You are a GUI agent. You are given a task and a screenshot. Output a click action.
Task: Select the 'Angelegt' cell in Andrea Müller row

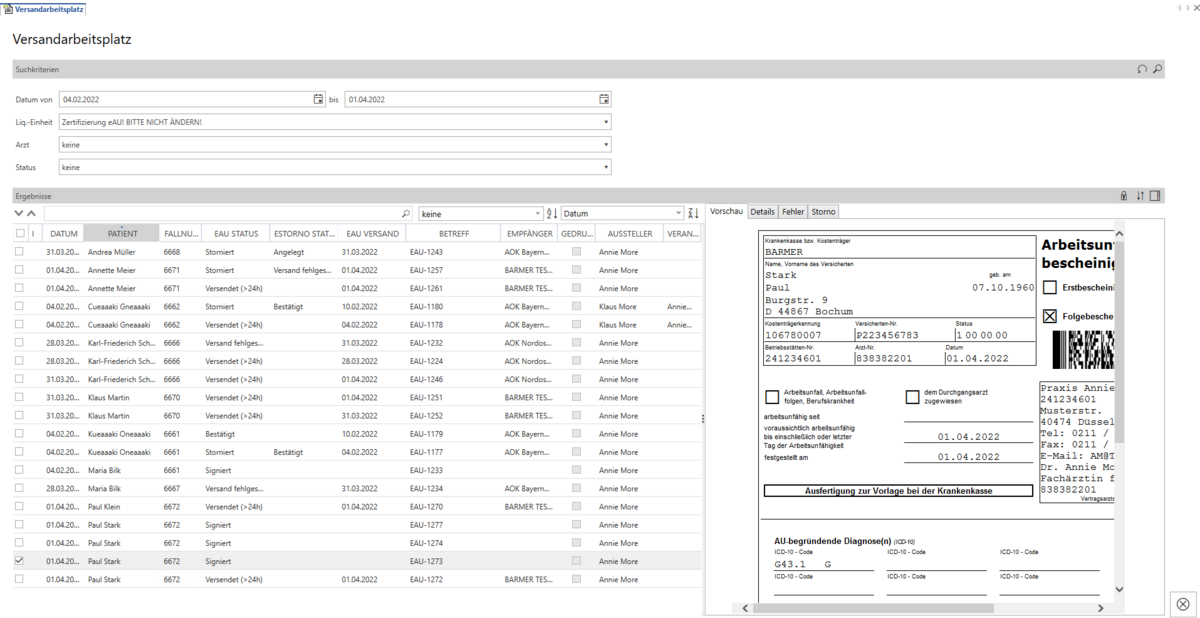tap(291, 252)
